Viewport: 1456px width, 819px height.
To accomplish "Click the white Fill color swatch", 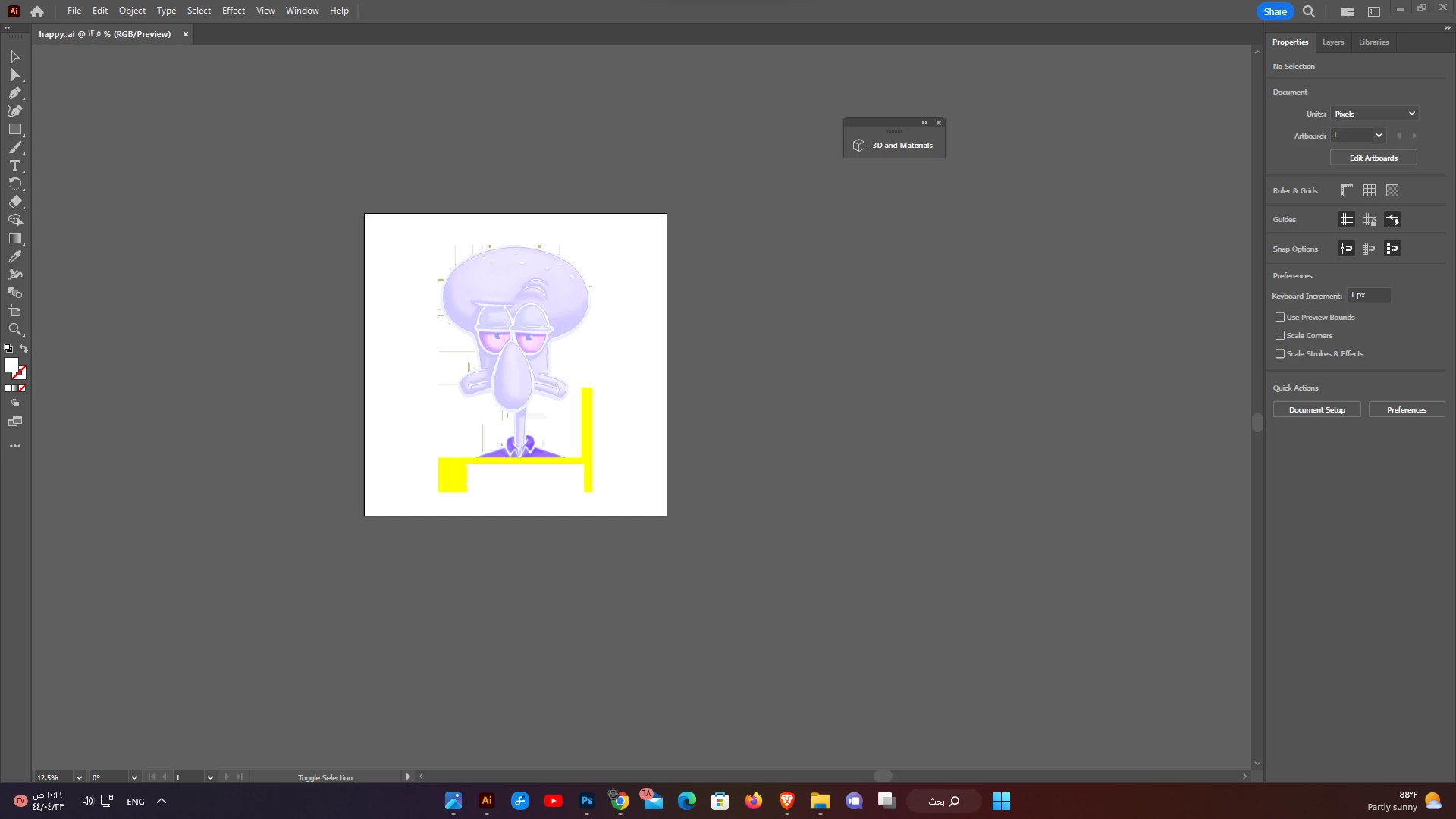I will click(11, 366).
